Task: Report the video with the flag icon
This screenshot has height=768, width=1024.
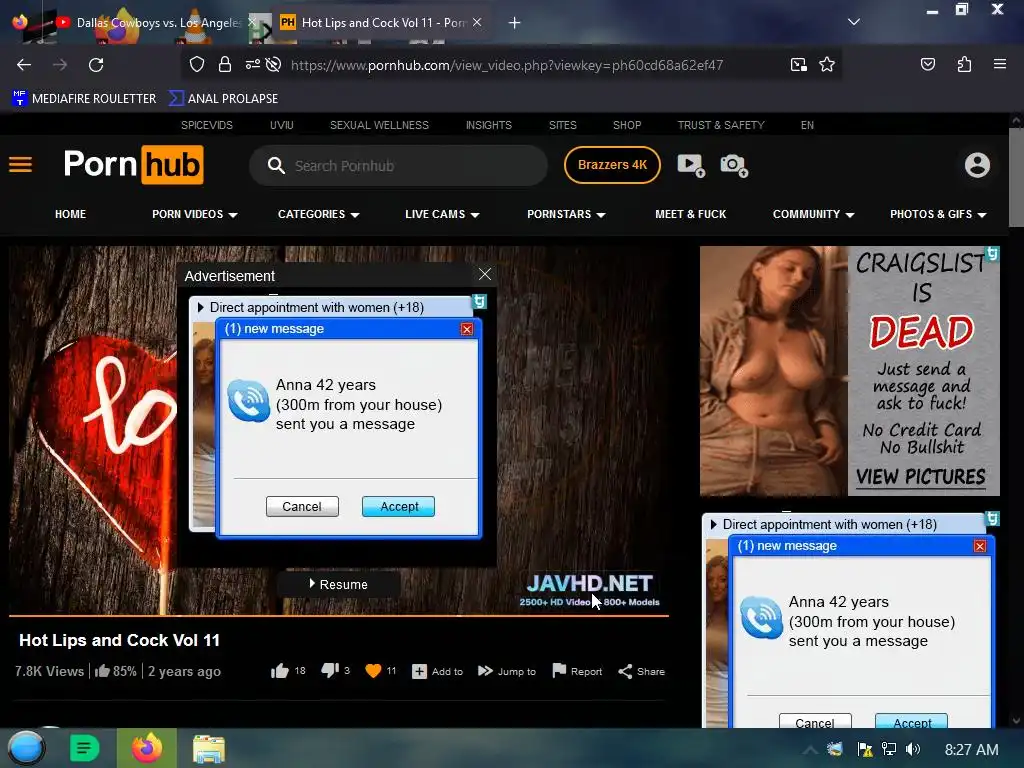Action: [x=559, y=671]
